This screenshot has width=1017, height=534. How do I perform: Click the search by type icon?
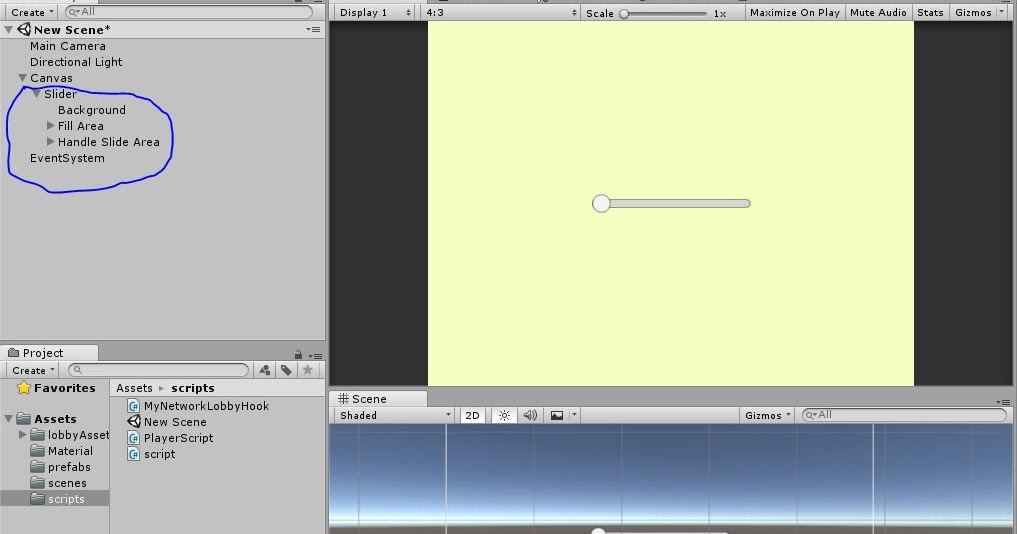point(265,370)
